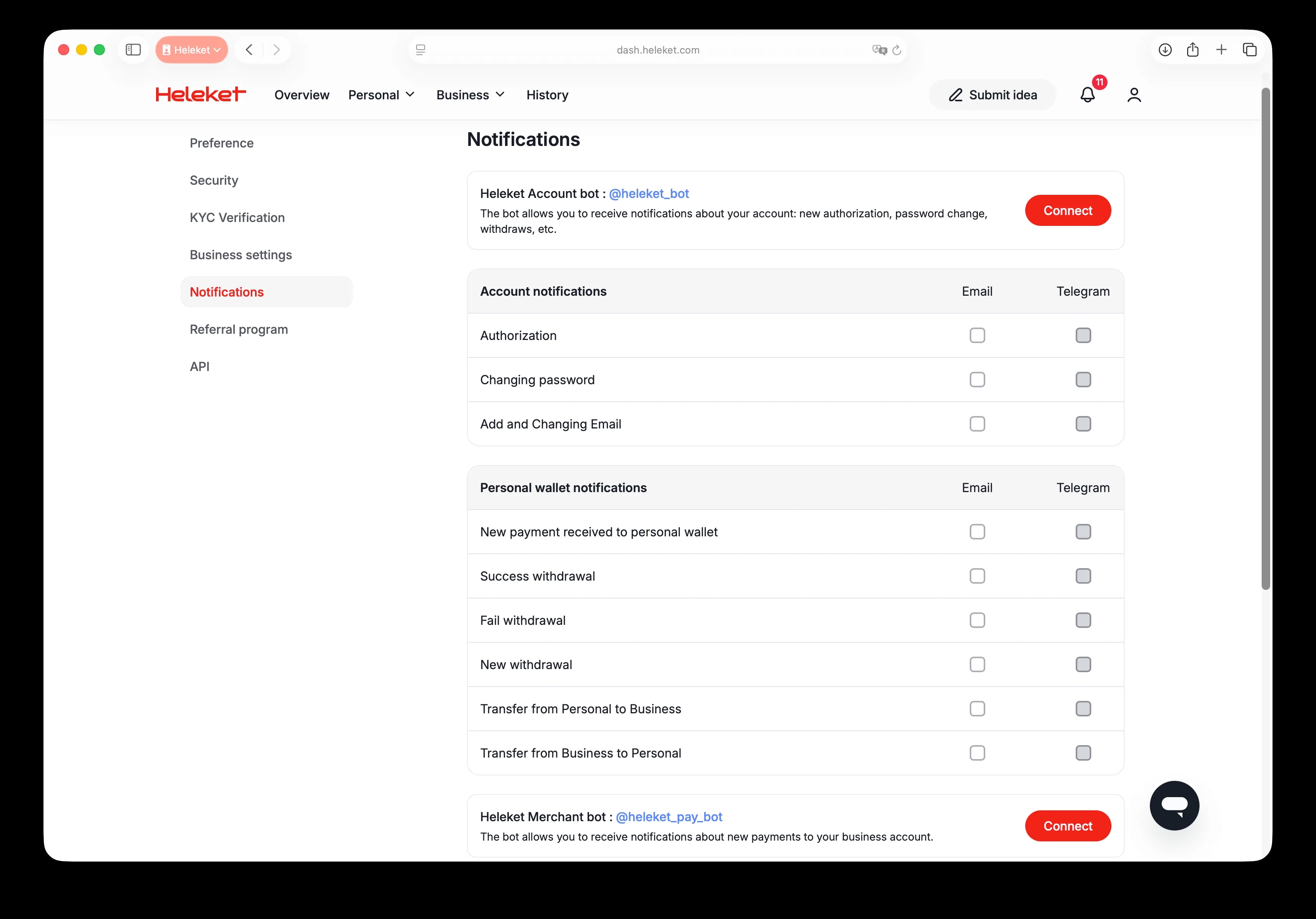The width and height of the screenshot is (1316, 919).
Task: Open the notifications bell icon
Action: click(1087, 95)
